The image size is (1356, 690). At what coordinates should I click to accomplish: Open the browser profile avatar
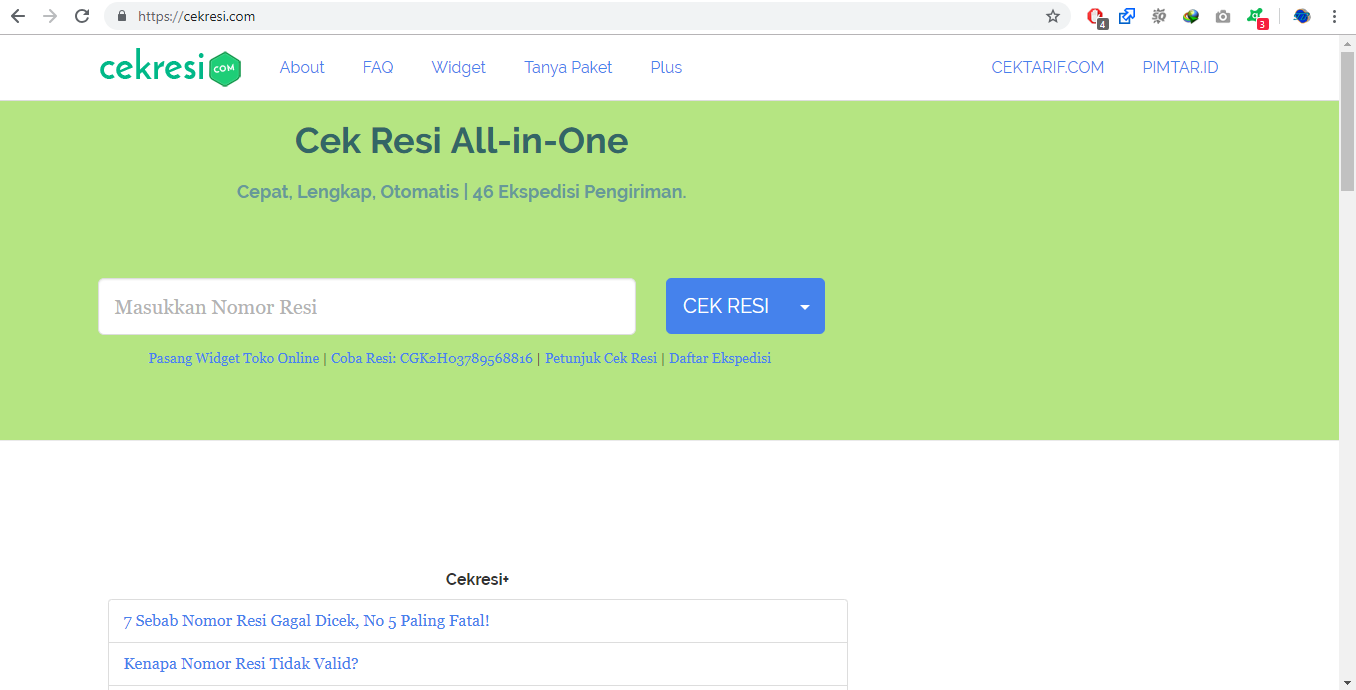pyautogui.click(x=1302, y=16)
